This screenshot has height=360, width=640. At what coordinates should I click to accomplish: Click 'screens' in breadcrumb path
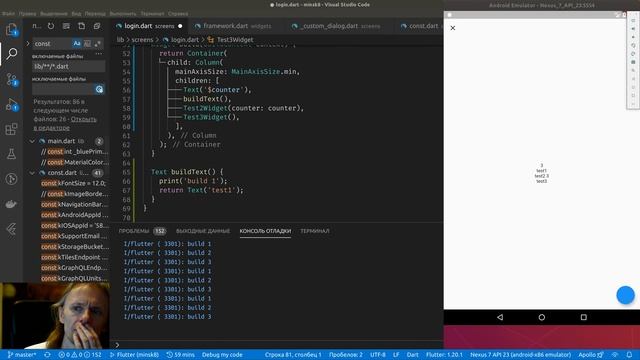coord(142,40)
